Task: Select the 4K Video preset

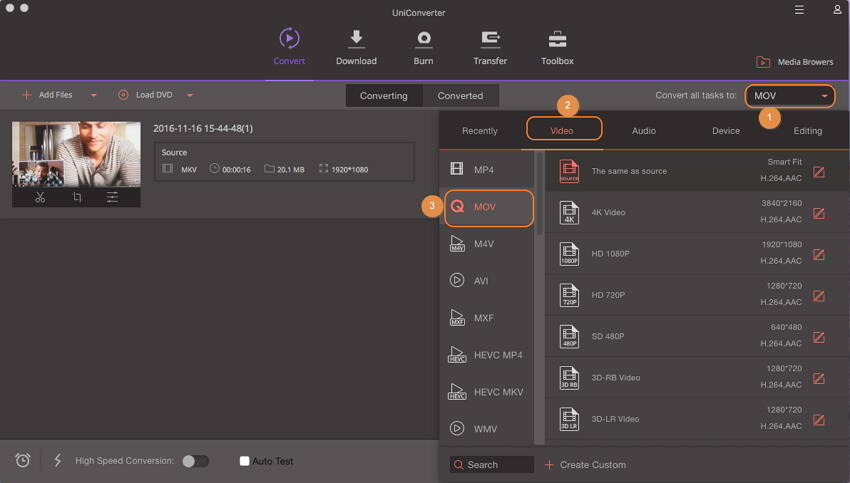Action: (x=697, y=212)
